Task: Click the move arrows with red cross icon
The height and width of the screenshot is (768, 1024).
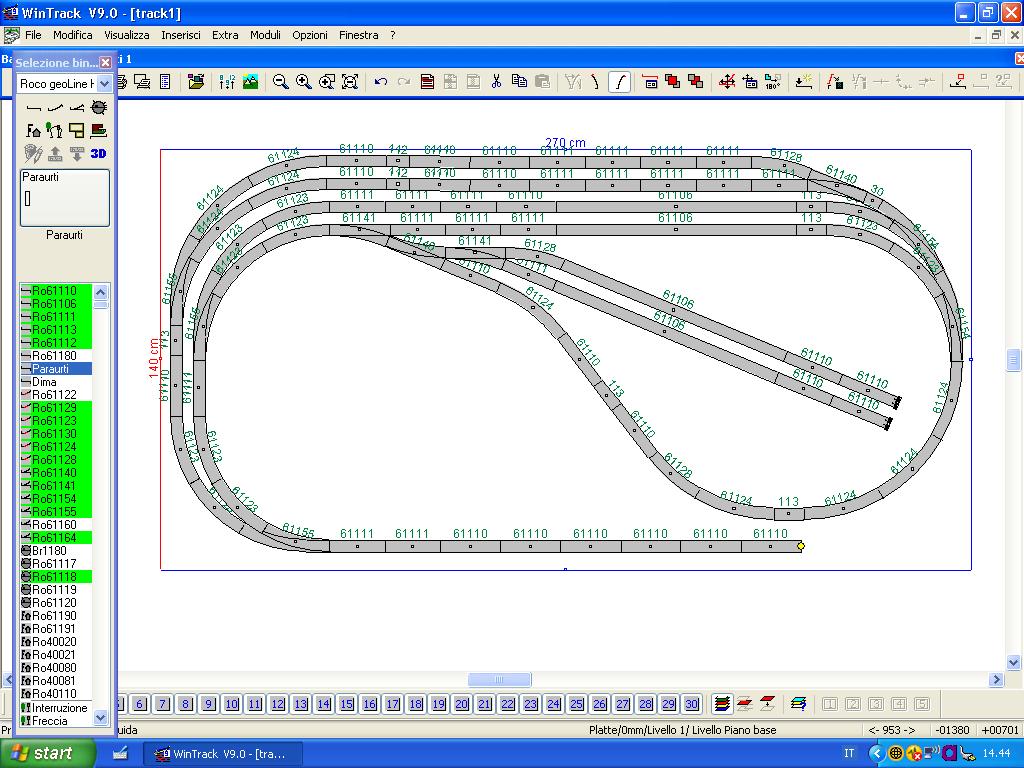Action: pyautogui.click(x=727, y=82)
